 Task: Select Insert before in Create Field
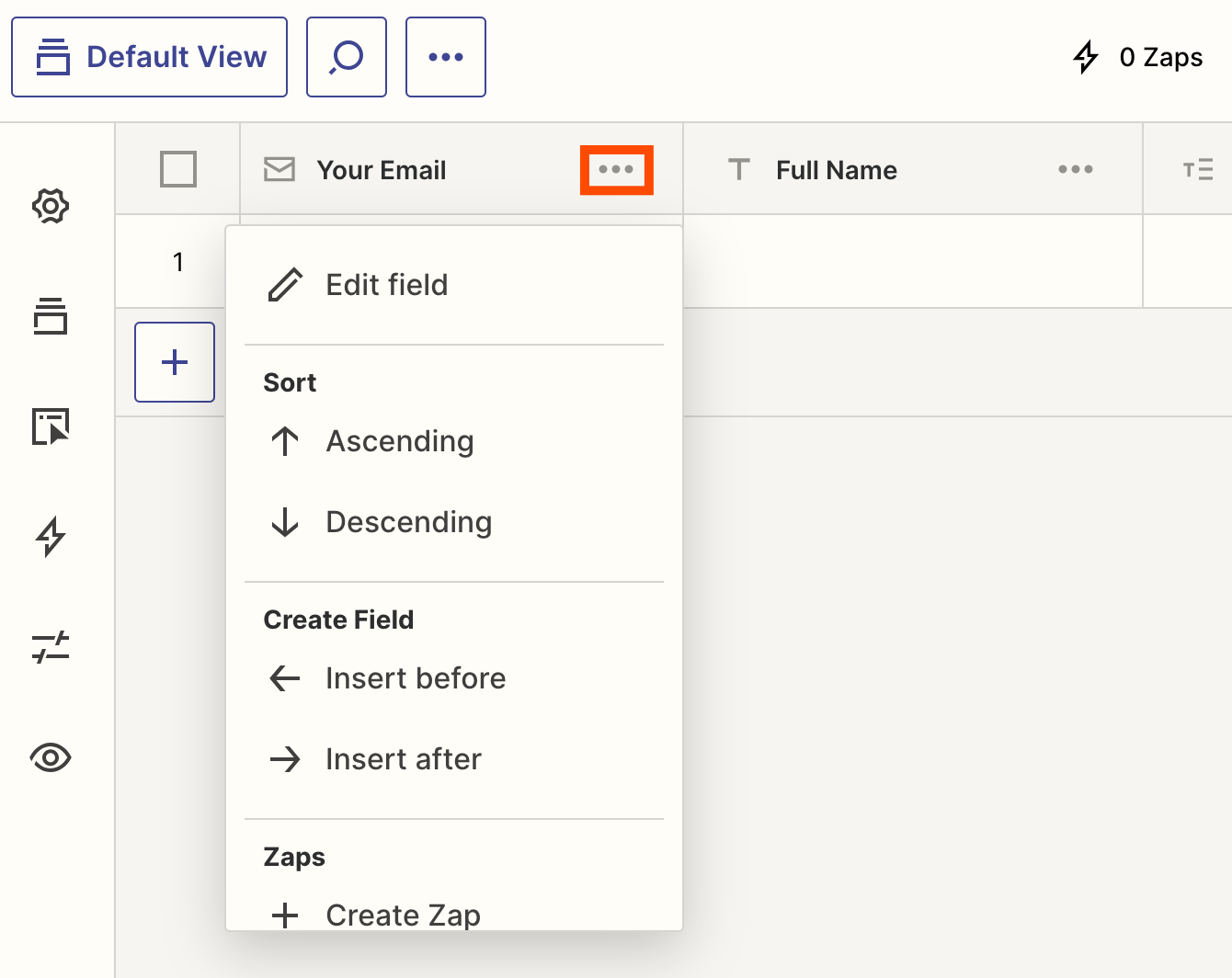pos(416,678)
